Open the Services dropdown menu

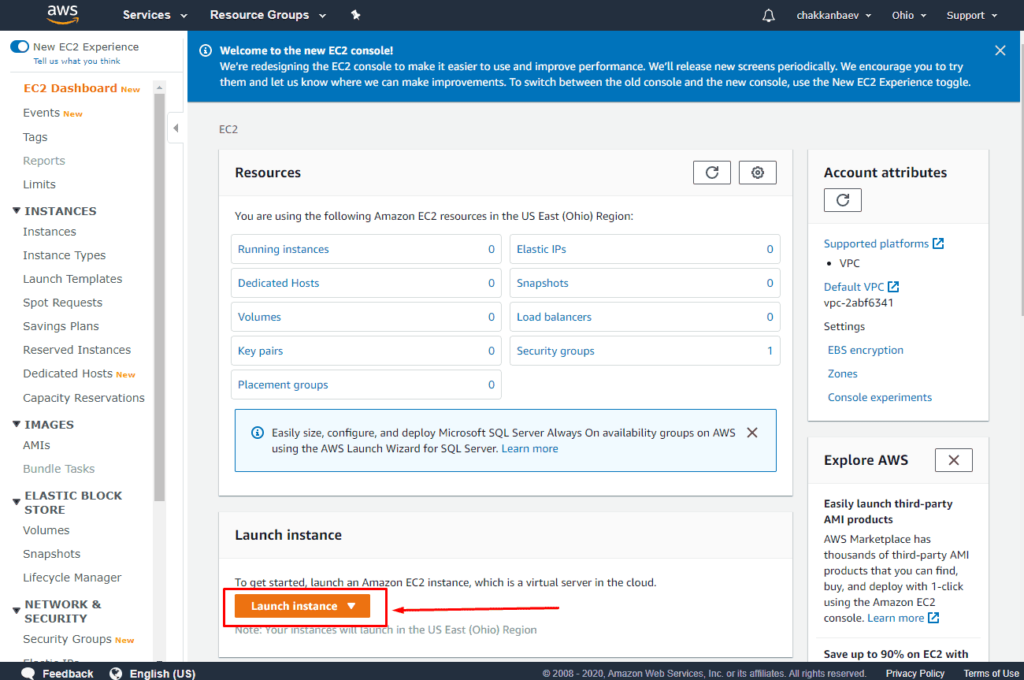click(155, 15)
